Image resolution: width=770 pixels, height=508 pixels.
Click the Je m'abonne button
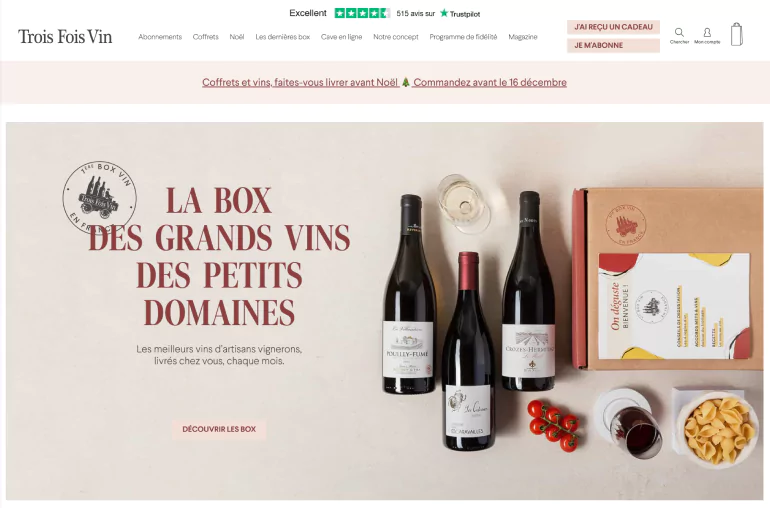[613, 45]
